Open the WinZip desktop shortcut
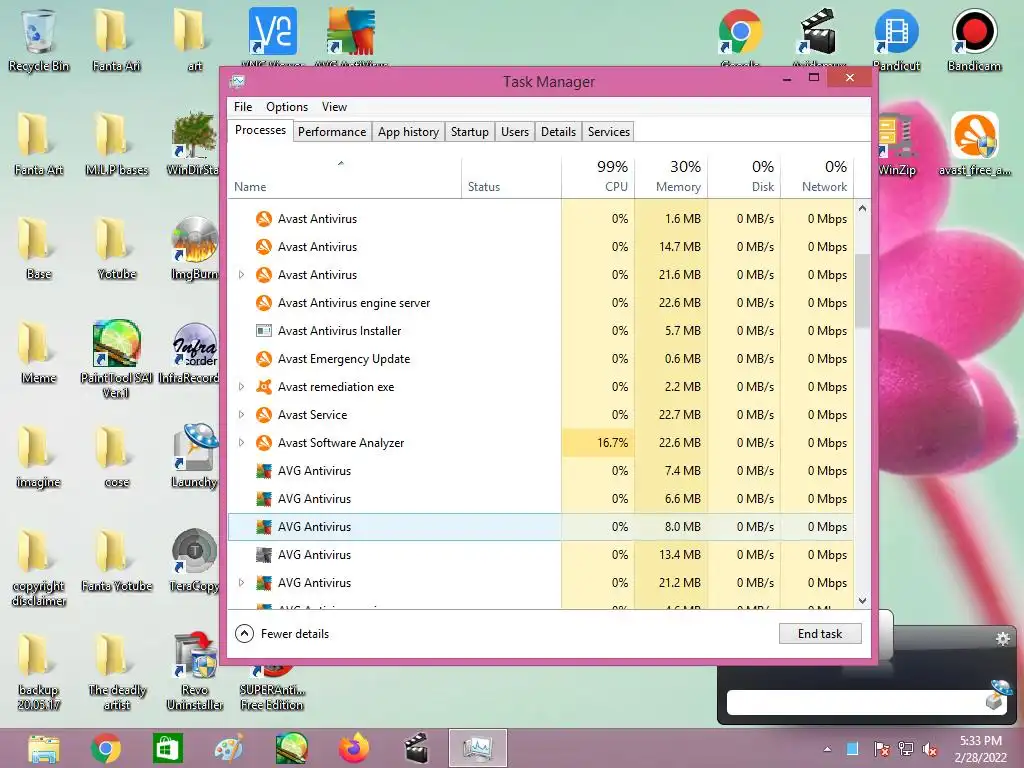The image size is (1024, 768). [897, 144]
